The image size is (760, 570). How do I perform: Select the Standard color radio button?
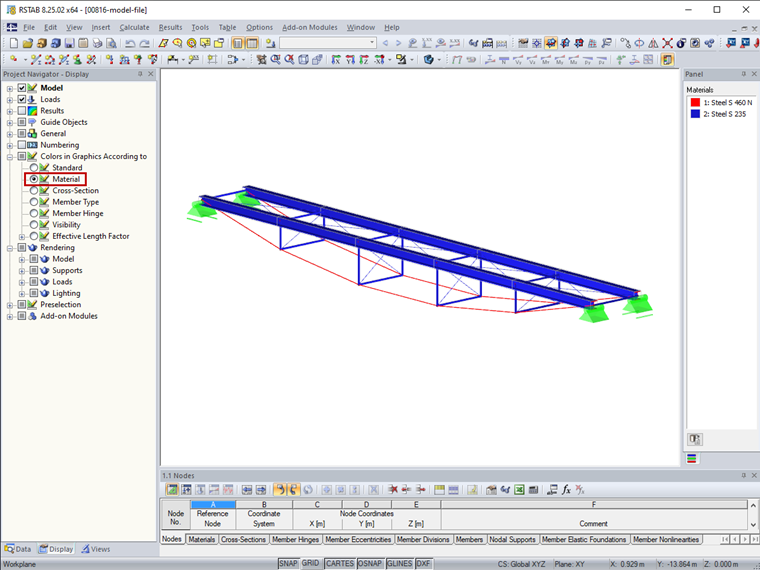33,168
